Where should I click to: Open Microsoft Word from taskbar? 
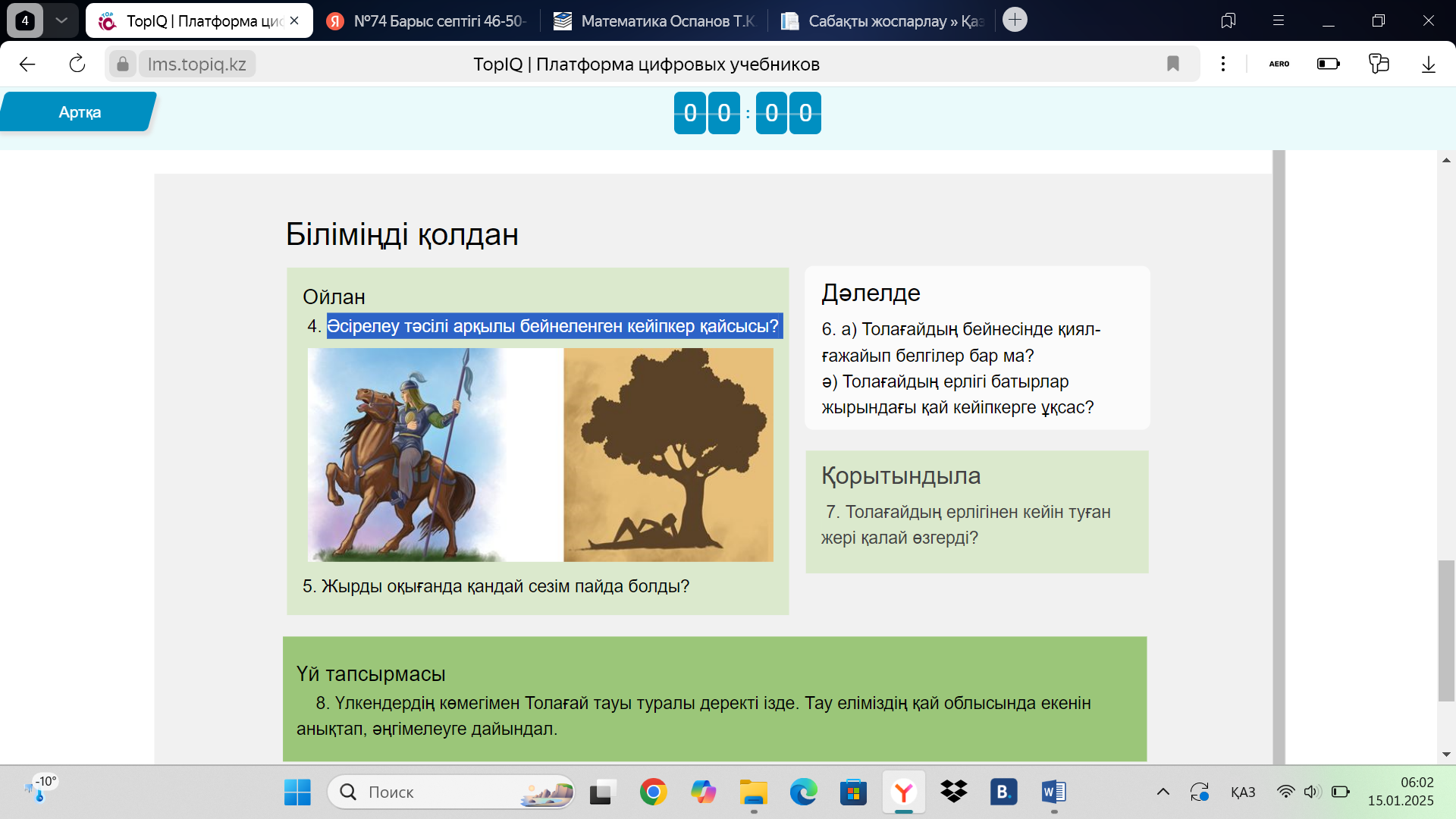pyautogui.click(x=1053, y=792)
